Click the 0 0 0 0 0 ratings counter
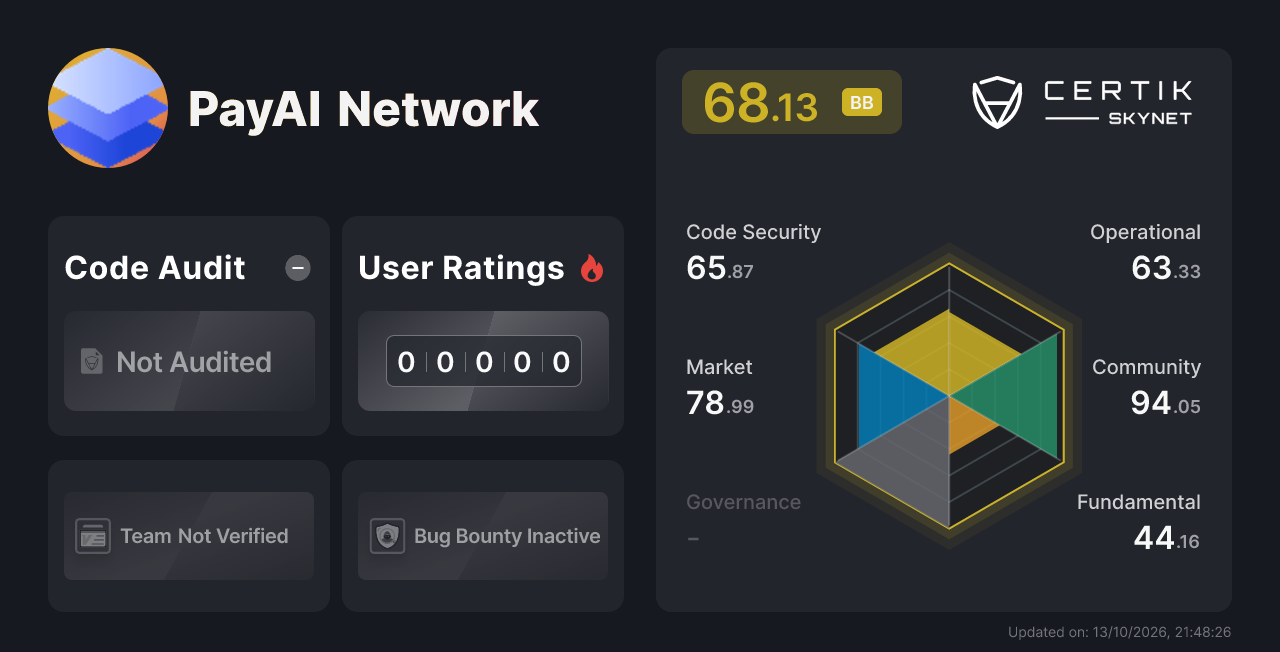This screenshot has height=652, width=1280. [x=484, y=361]
